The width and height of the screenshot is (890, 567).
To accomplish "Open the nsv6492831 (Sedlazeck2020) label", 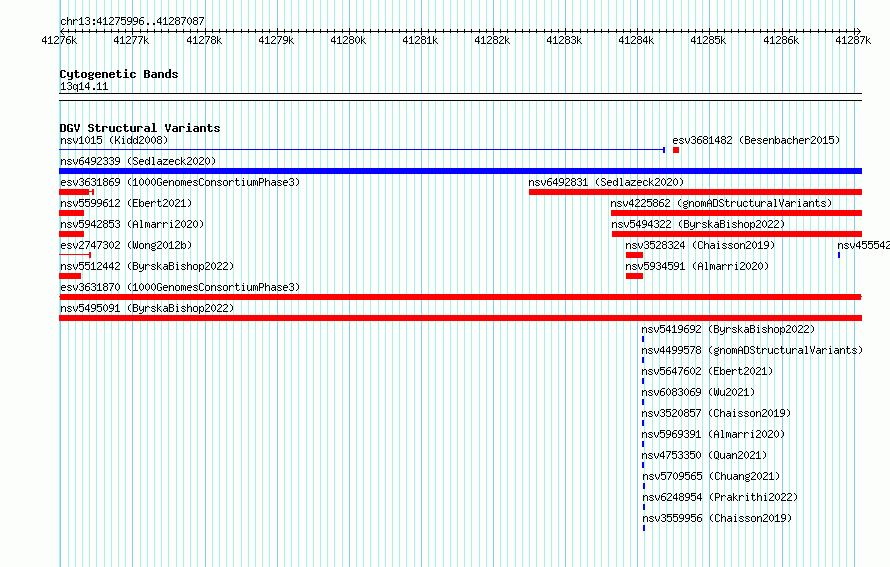I will (x=606, y=182).
